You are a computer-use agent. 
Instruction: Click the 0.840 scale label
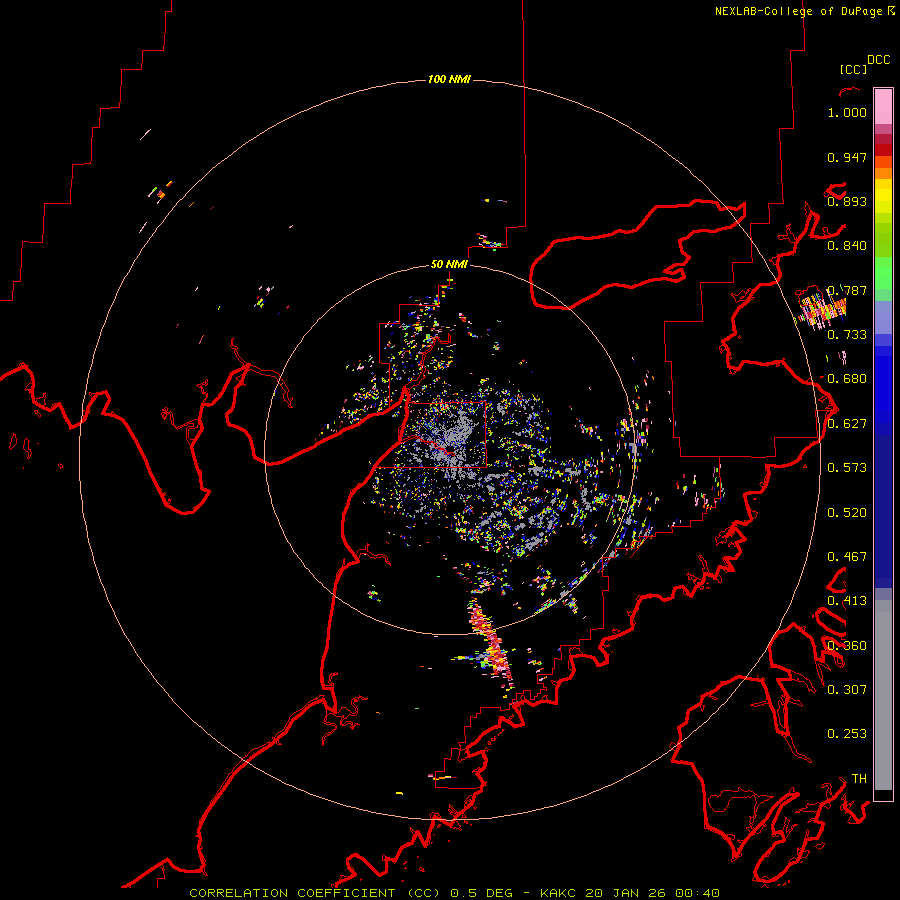847,246
